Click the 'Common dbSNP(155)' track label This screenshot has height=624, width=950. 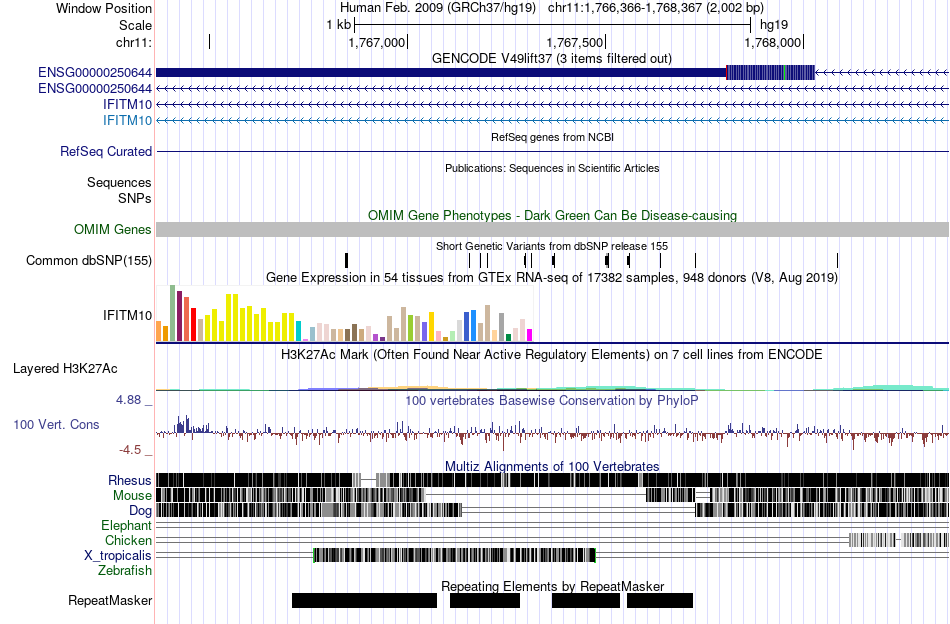pyautogui.click(x=89, y=261)
